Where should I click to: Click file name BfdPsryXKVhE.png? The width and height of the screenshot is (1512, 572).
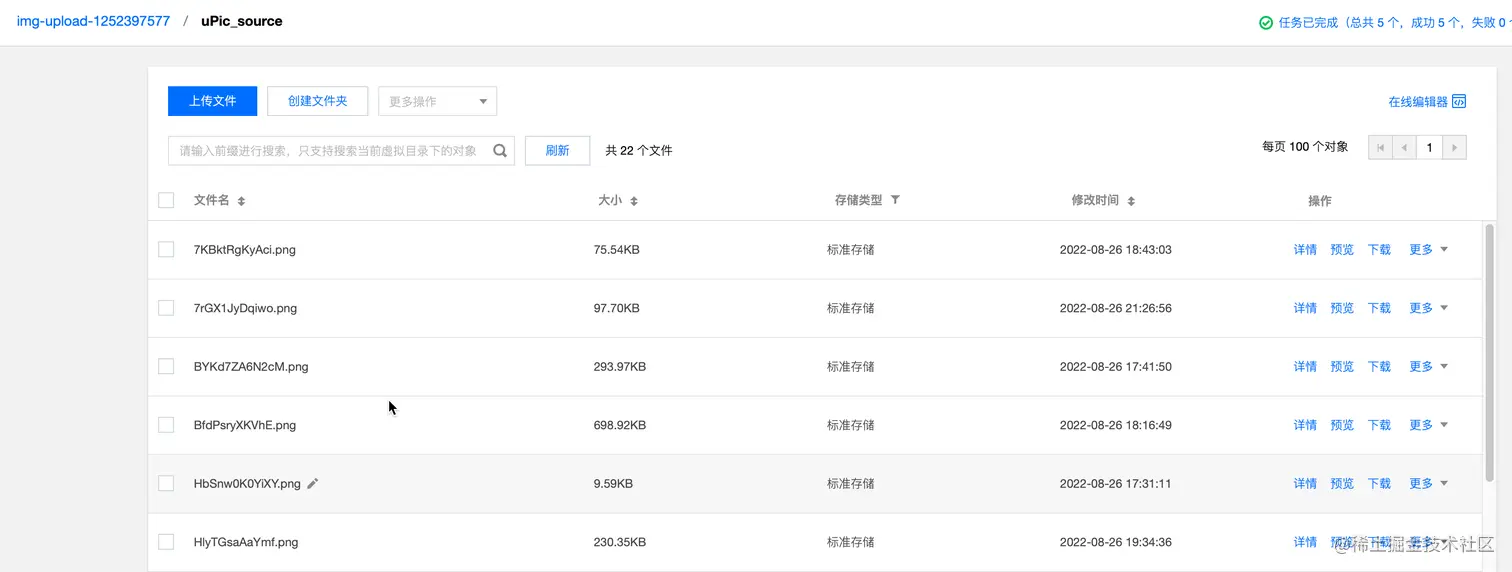tap(245, 425)
